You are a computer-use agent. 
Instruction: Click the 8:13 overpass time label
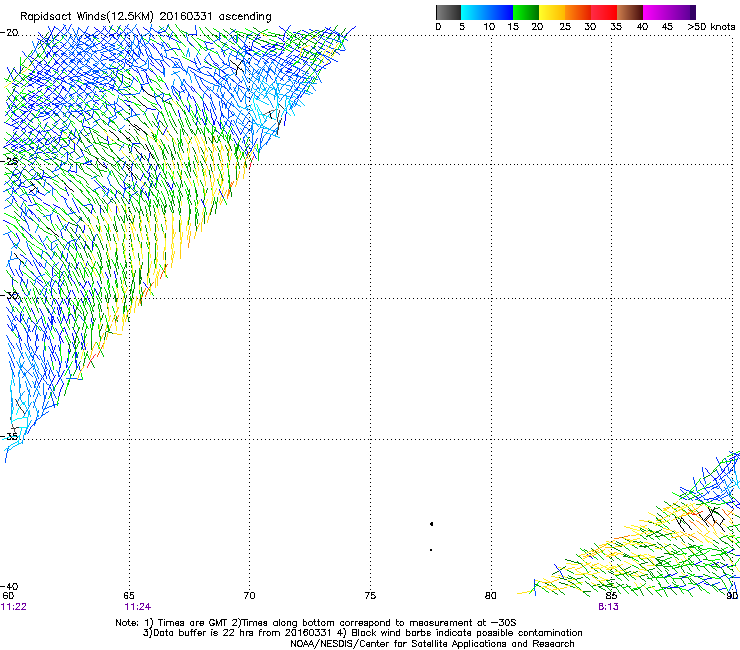click(608, 607)
